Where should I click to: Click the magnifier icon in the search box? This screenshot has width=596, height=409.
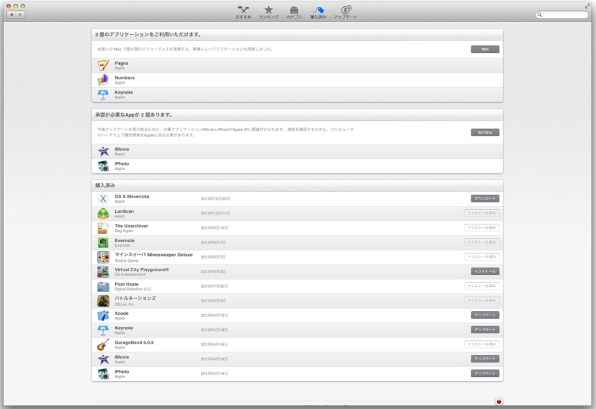pos(539,14)
